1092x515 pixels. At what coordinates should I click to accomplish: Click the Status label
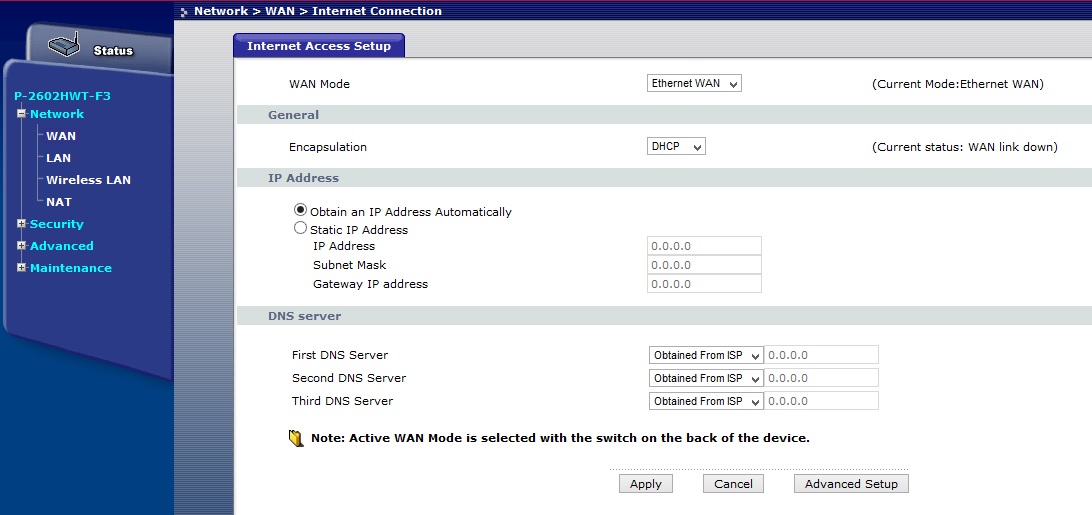tap(113, 51)
